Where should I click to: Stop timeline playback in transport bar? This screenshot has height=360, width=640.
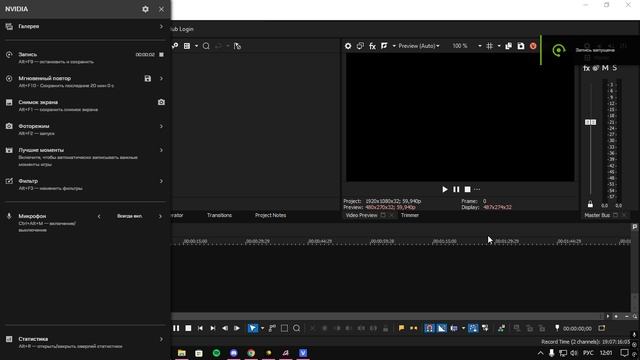(188, 328)
